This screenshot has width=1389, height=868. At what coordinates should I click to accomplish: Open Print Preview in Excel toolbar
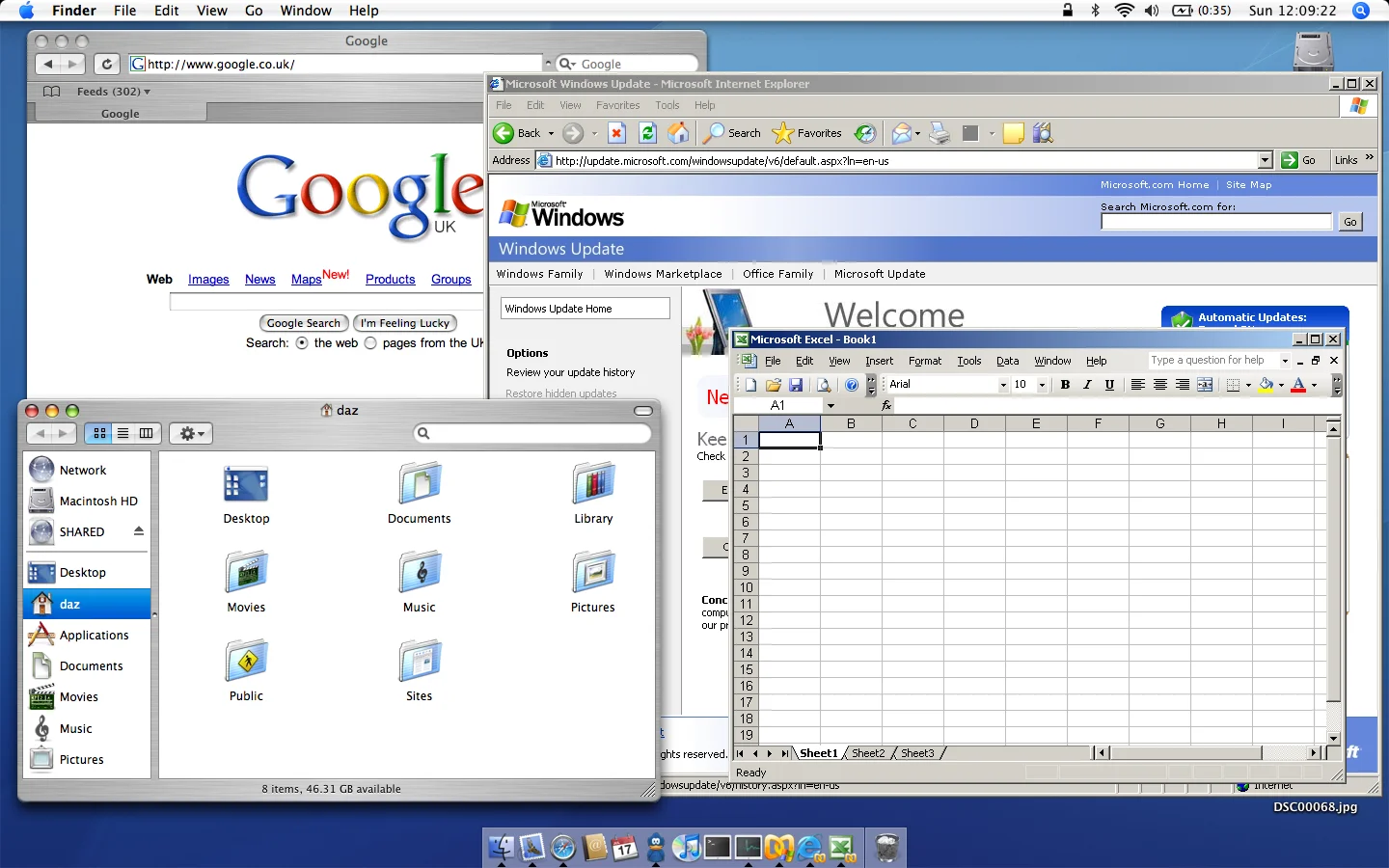pos(824,385)
